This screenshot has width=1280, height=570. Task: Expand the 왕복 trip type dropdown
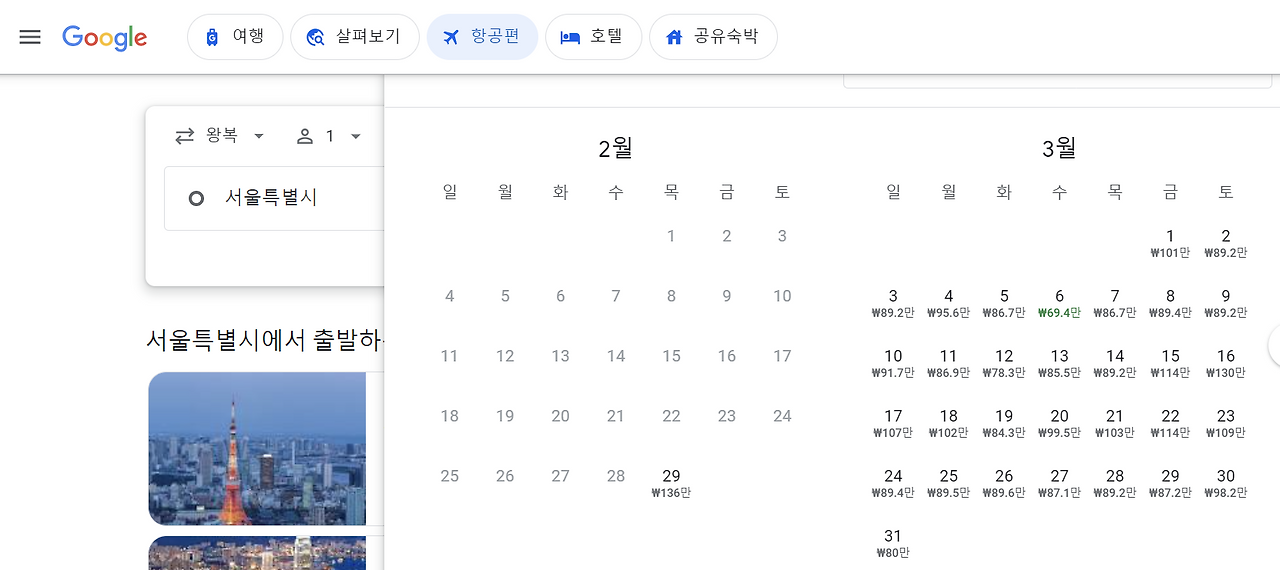coord(220,136)
